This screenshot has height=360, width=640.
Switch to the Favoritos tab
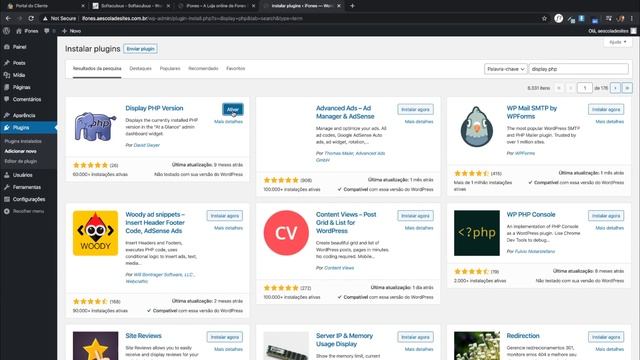click(x=236, y=69)
